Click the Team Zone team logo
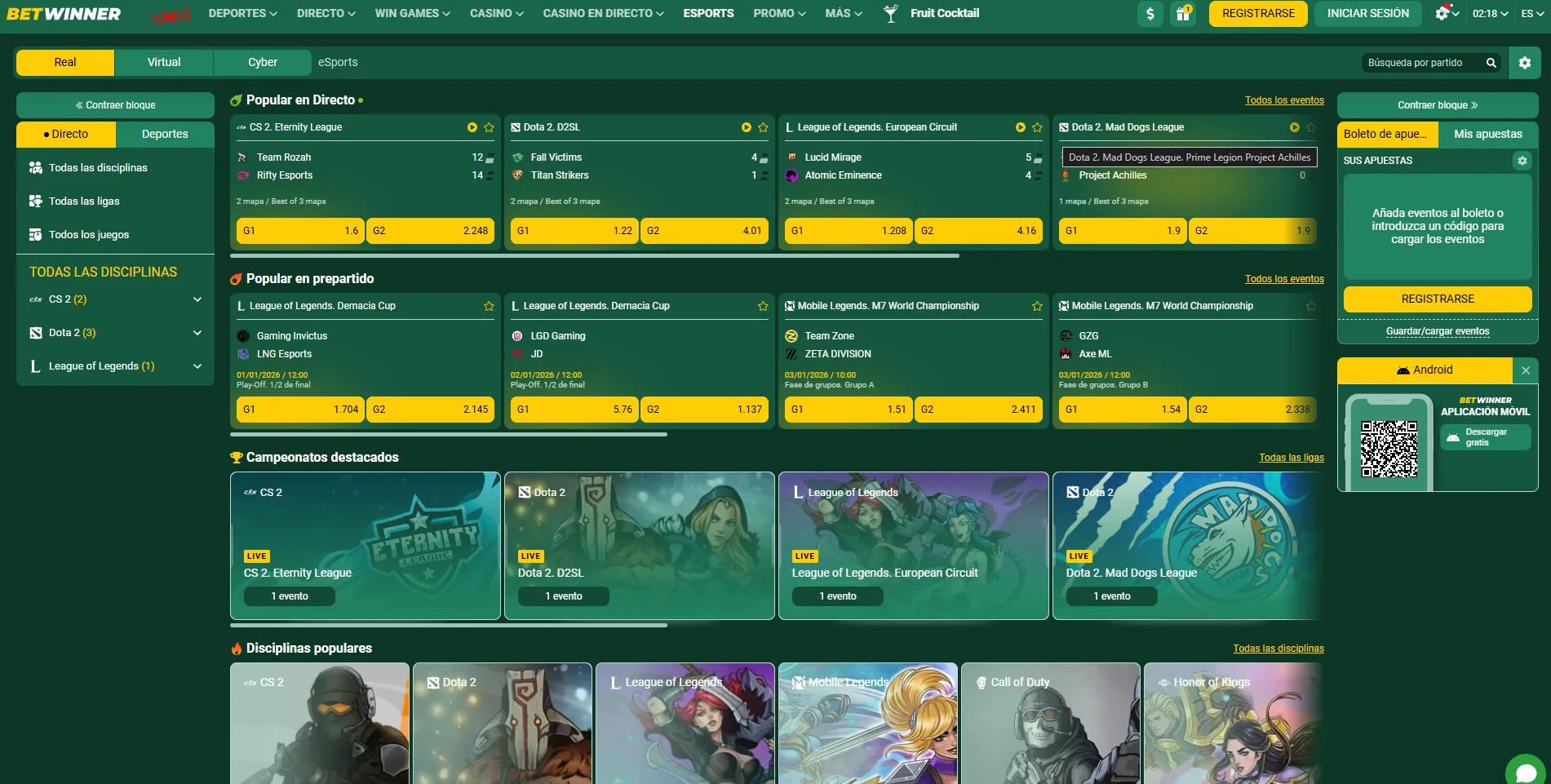 (x=791, y=336)
